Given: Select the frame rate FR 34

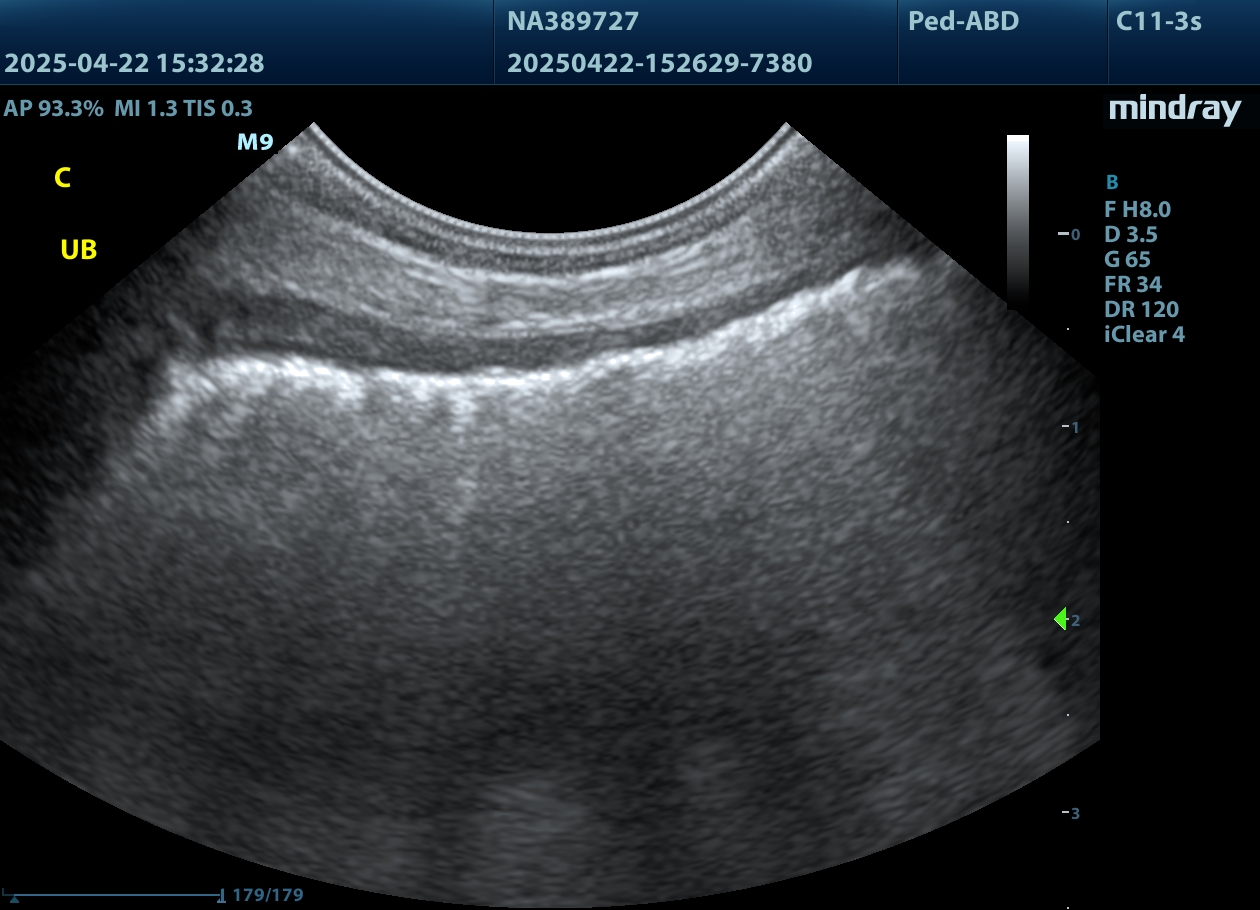Looking at the screenshot, I should point(1132,285).
